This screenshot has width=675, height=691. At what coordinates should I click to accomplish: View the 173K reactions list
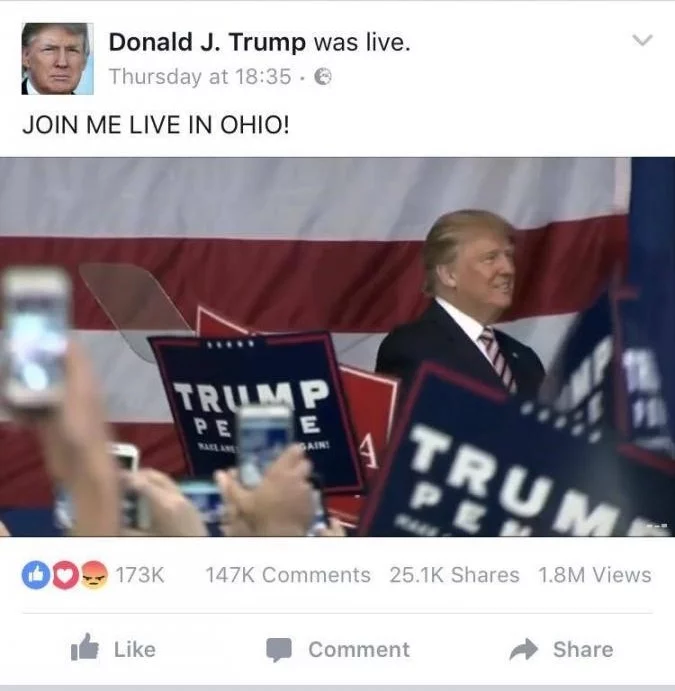[140, 575]
